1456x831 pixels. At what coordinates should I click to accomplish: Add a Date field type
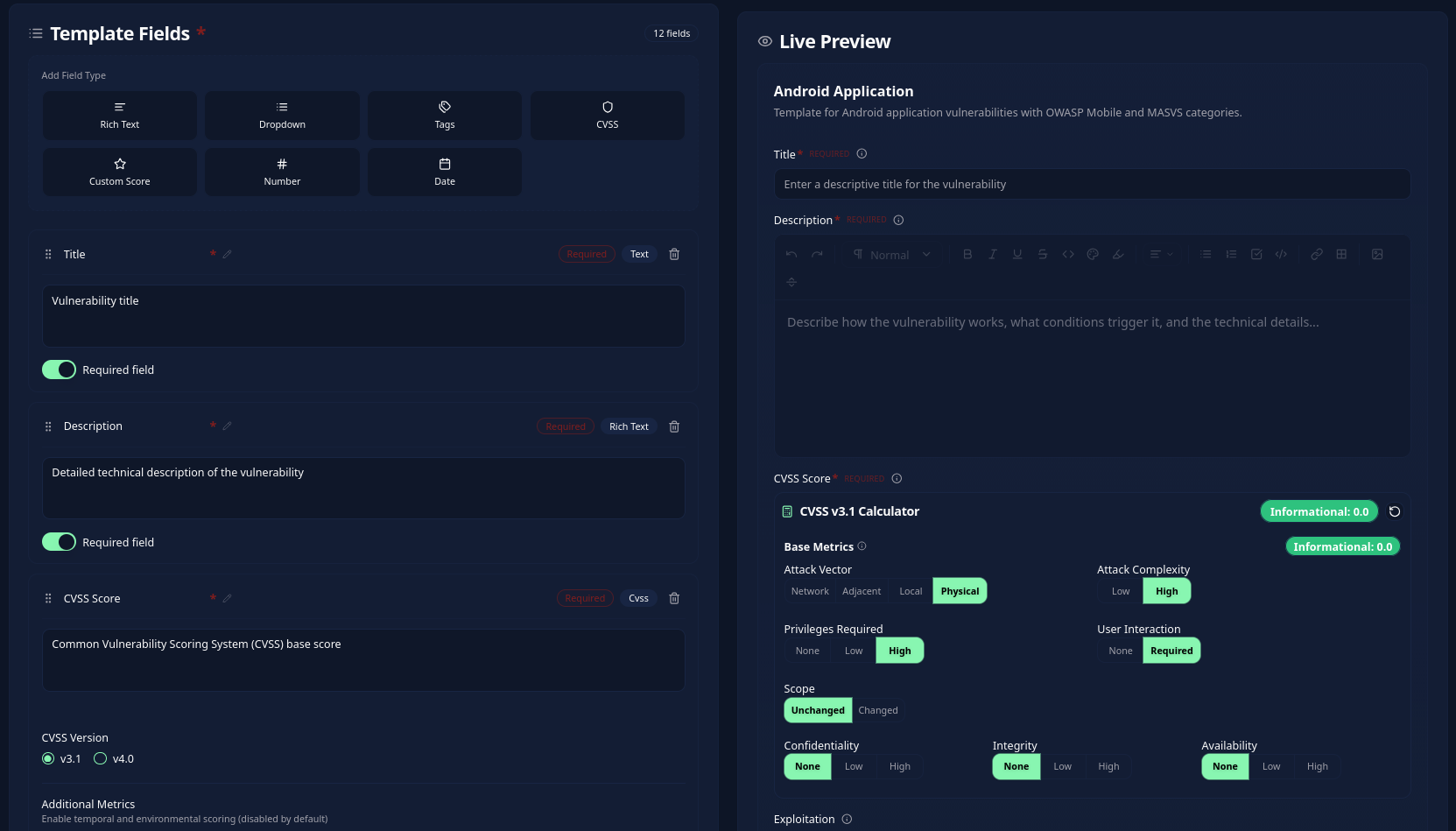point(445,173)
